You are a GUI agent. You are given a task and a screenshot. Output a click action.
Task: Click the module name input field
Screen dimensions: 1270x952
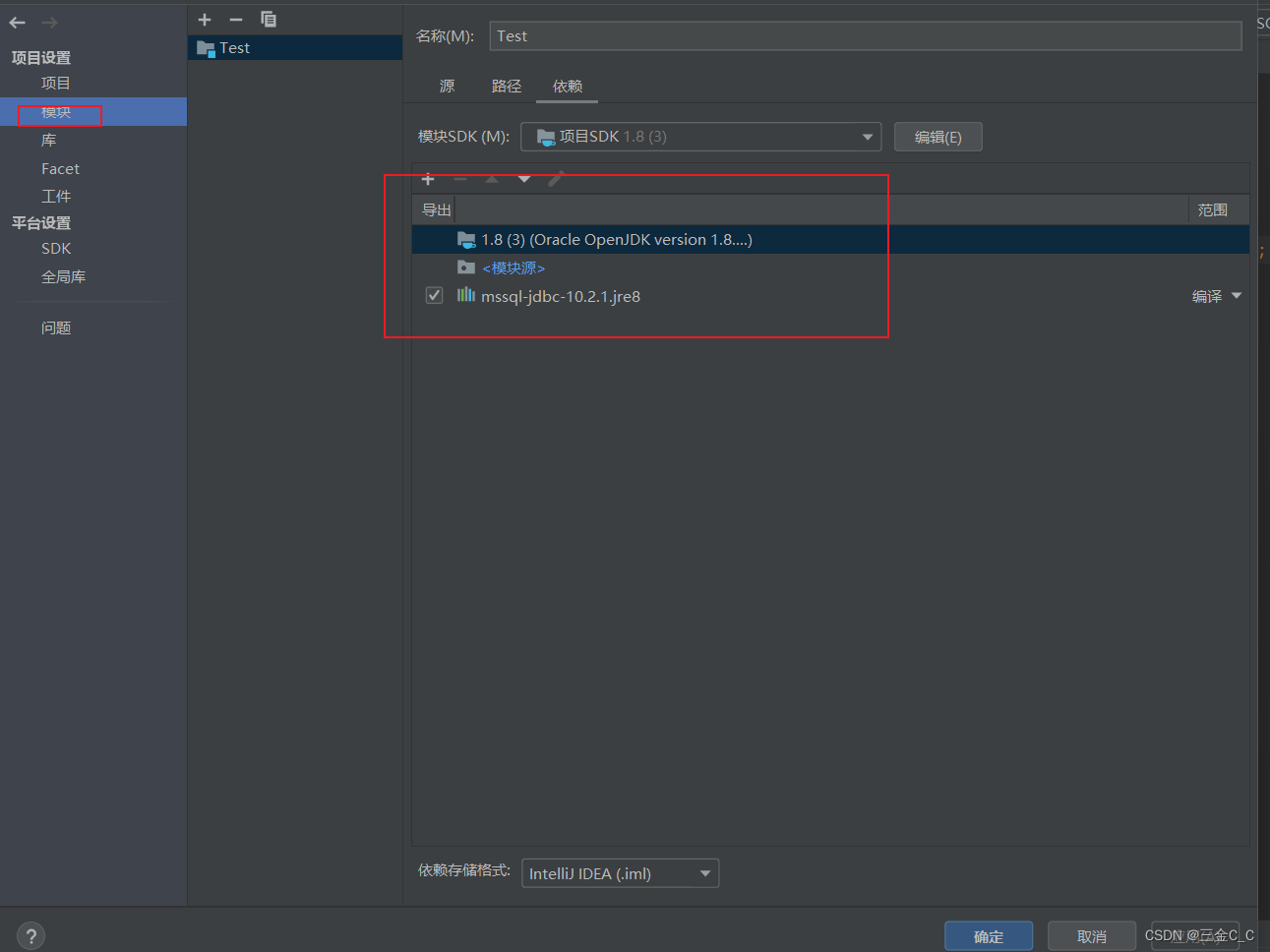tap(866, 36)
